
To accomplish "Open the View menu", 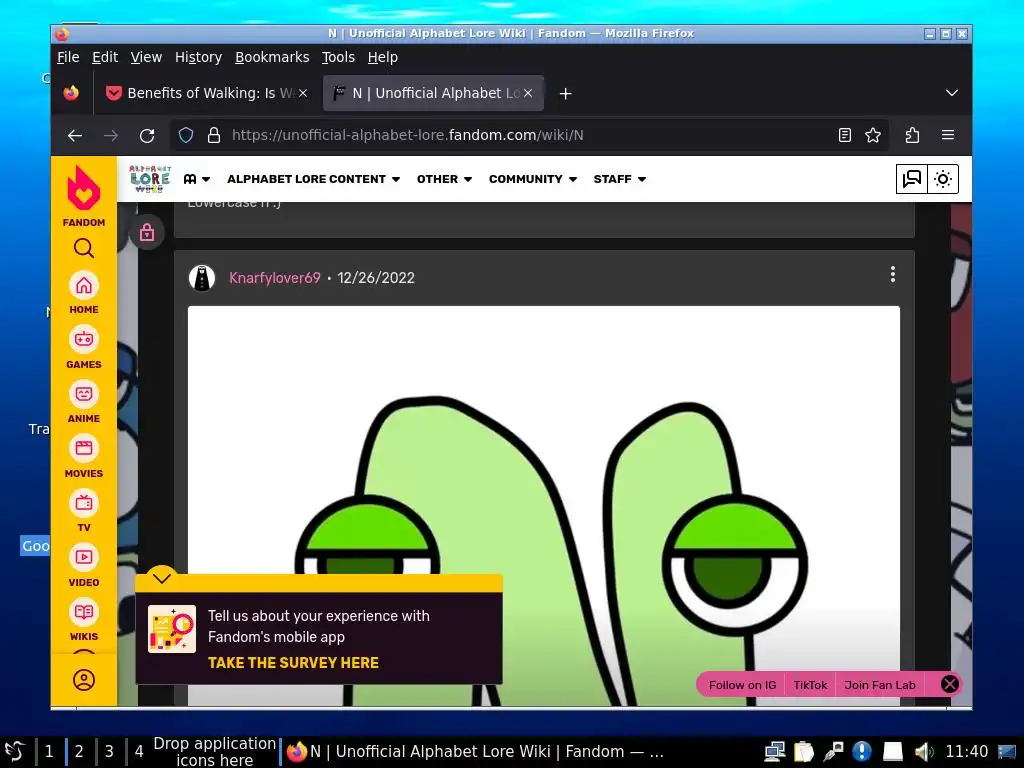I will click(x=146, y=57).
